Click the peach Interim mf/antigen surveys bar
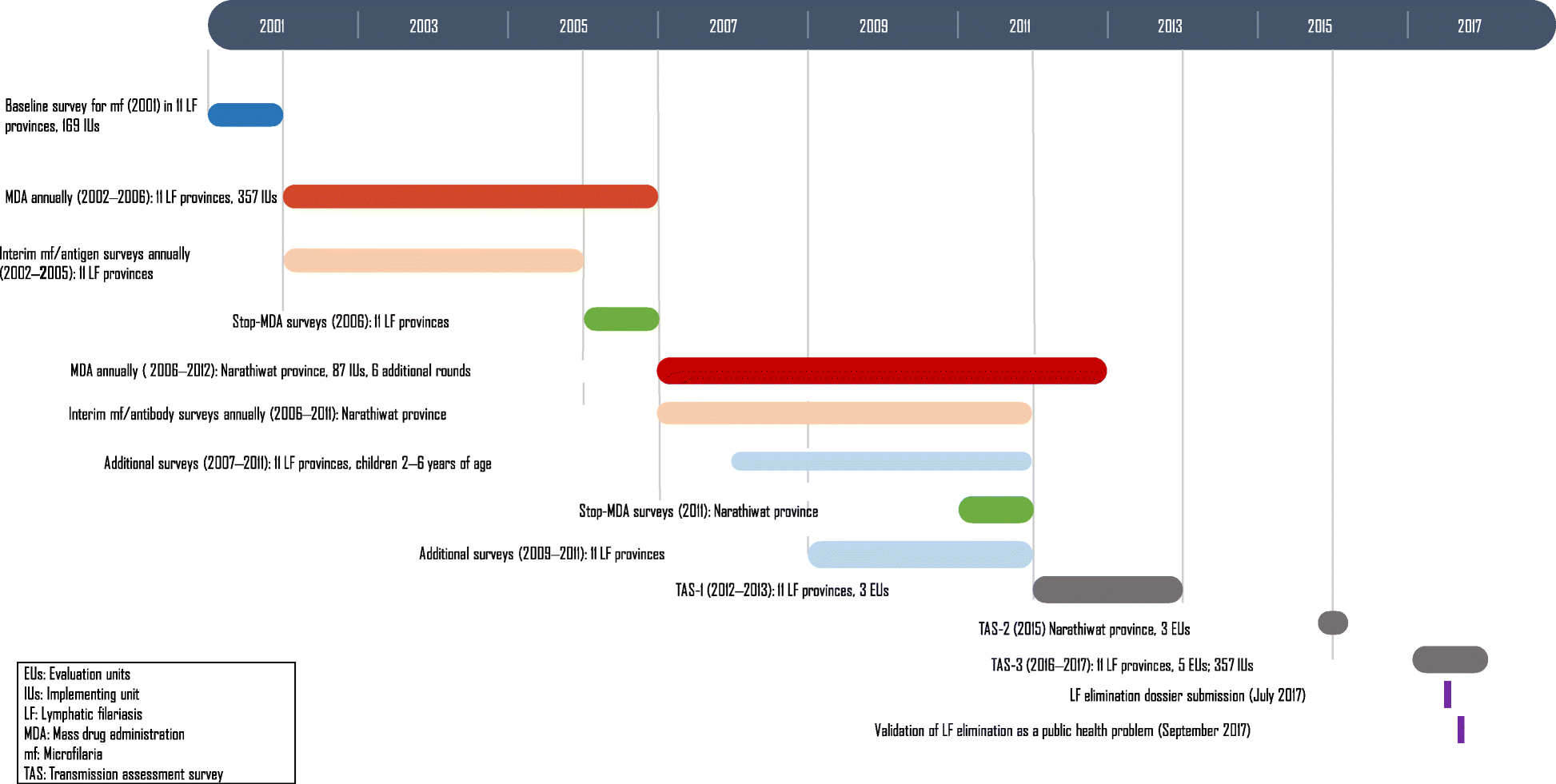This screenshot has width=1556, height=784. pos(434,261)
